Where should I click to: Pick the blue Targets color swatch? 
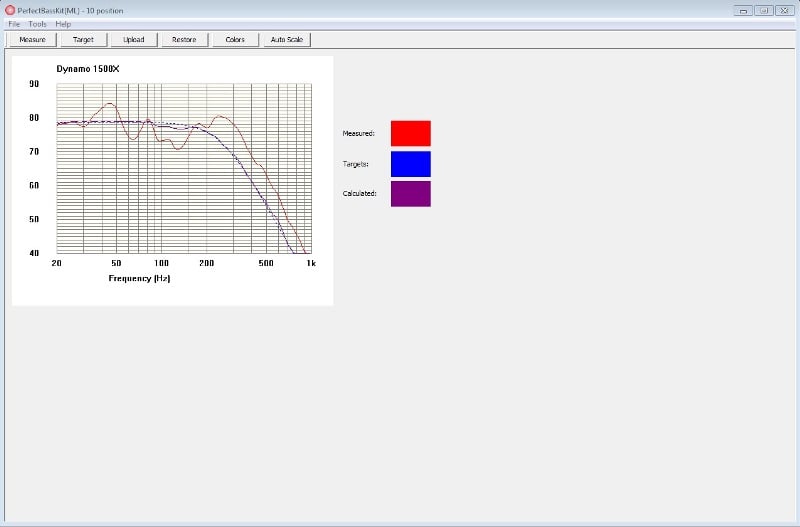click(x=410, y=163)
